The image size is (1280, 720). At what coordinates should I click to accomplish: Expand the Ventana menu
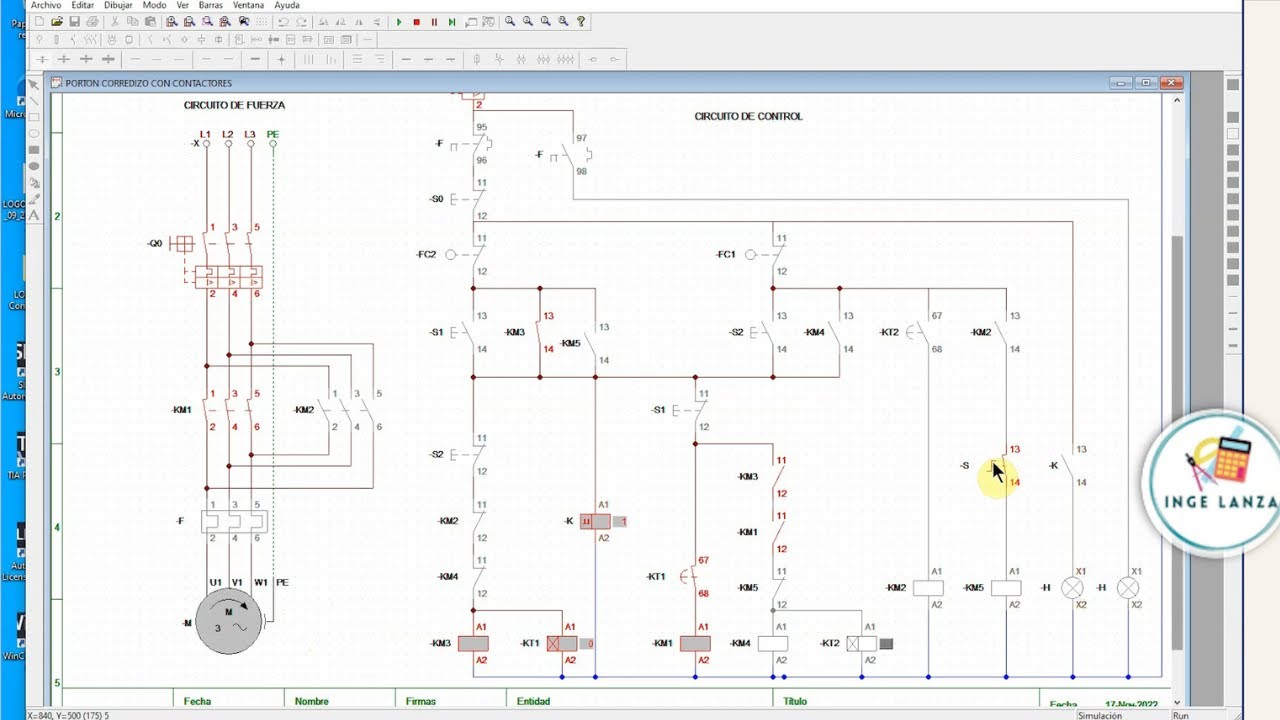pyautogui.click(x=248, y=5)
